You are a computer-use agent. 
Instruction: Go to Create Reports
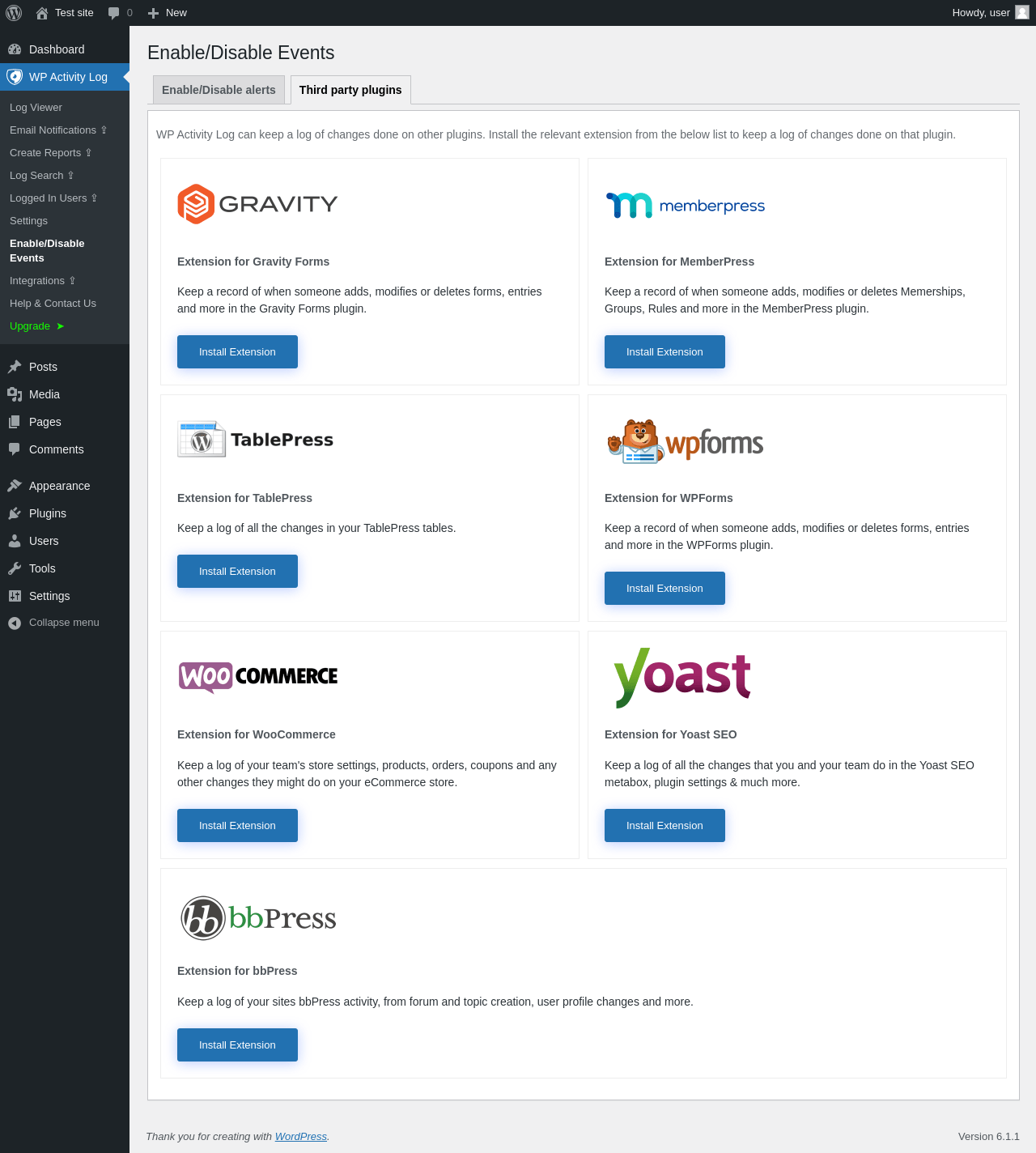pos(51,153)
